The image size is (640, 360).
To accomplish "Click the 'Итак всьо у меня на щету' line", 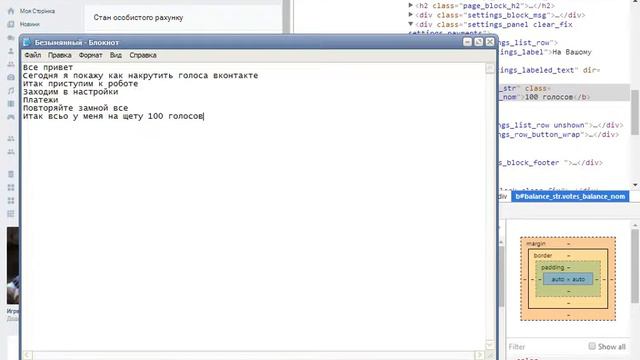I will point(113,116).
